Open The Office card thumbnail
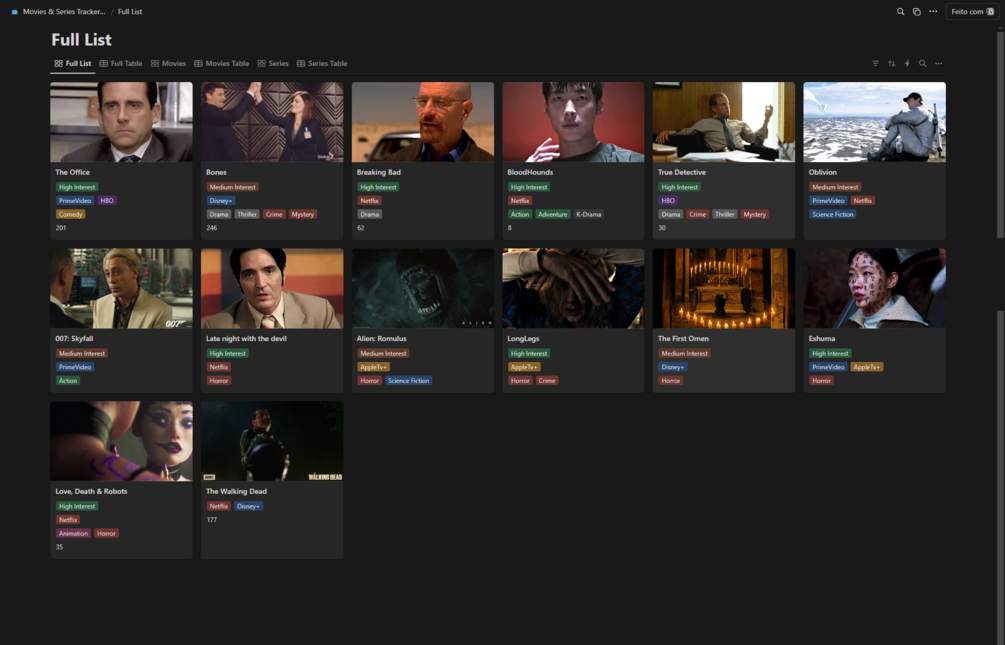Viewport: 1005px width, 645px height. (x=121, y=122)
